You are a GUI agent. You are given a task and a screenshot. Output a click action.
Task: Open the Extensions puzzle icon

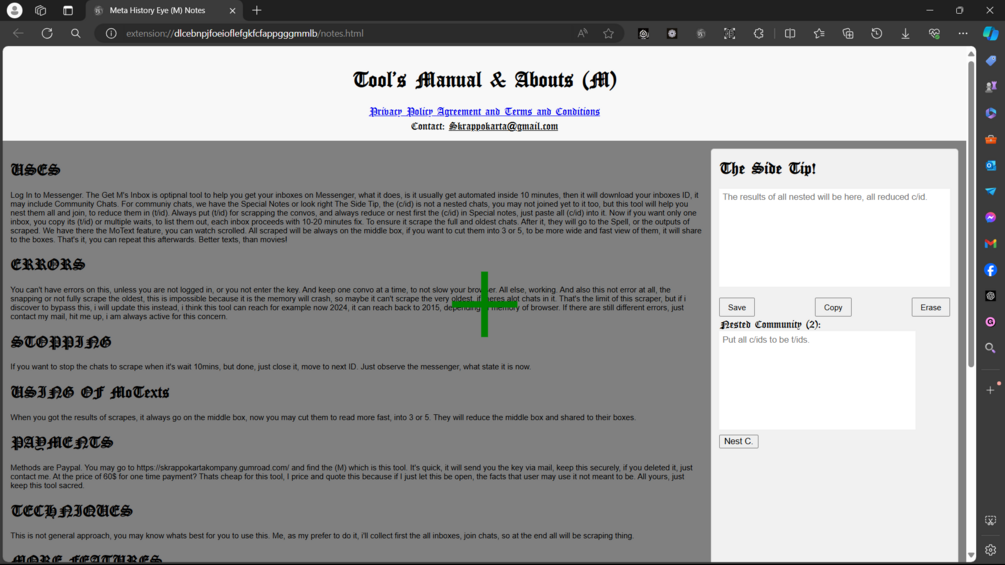click(758, 33)
